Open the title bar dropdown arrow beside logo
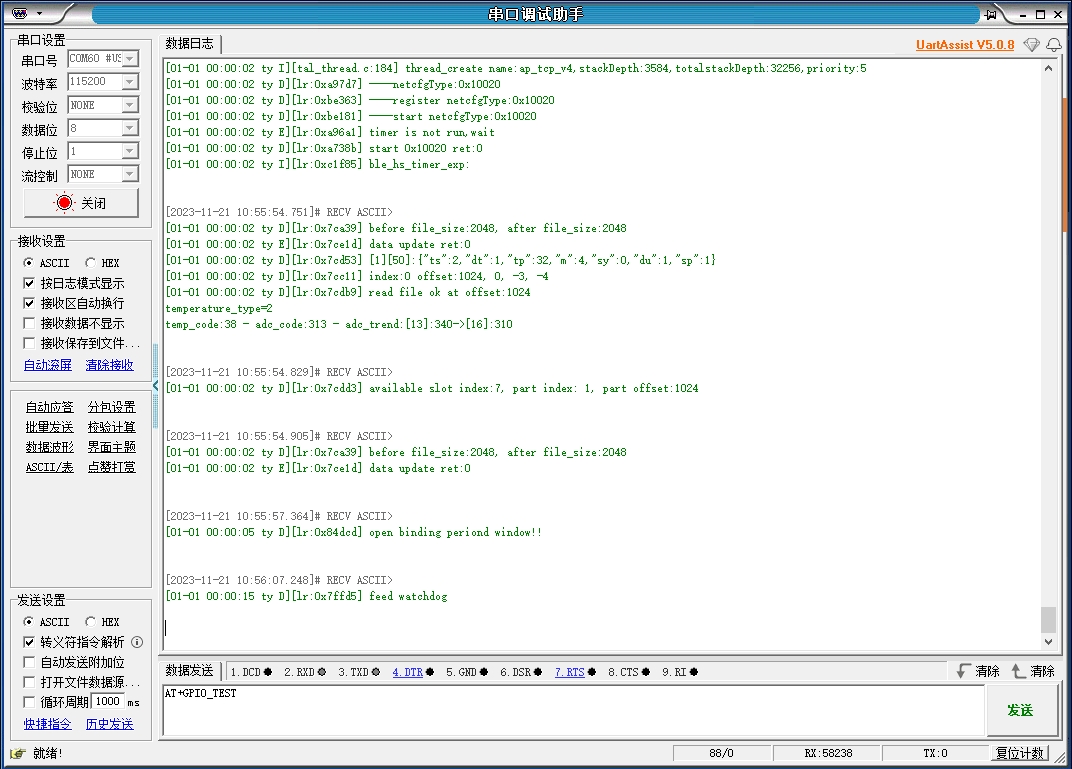 point(39,14)
